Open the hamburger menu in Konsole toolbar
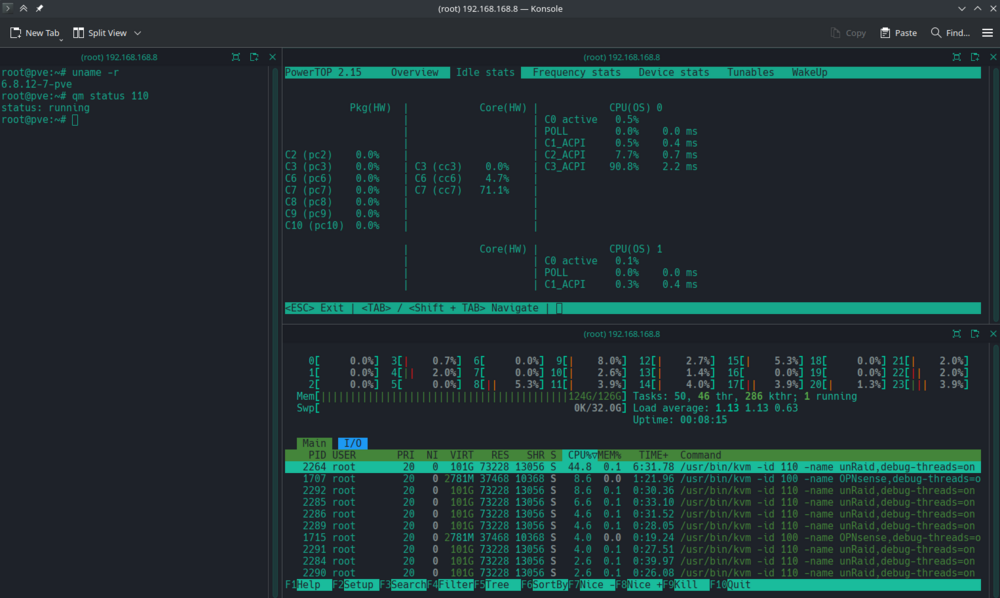The width and height of the screenshot is (1000, 598). tap(987, 33)
